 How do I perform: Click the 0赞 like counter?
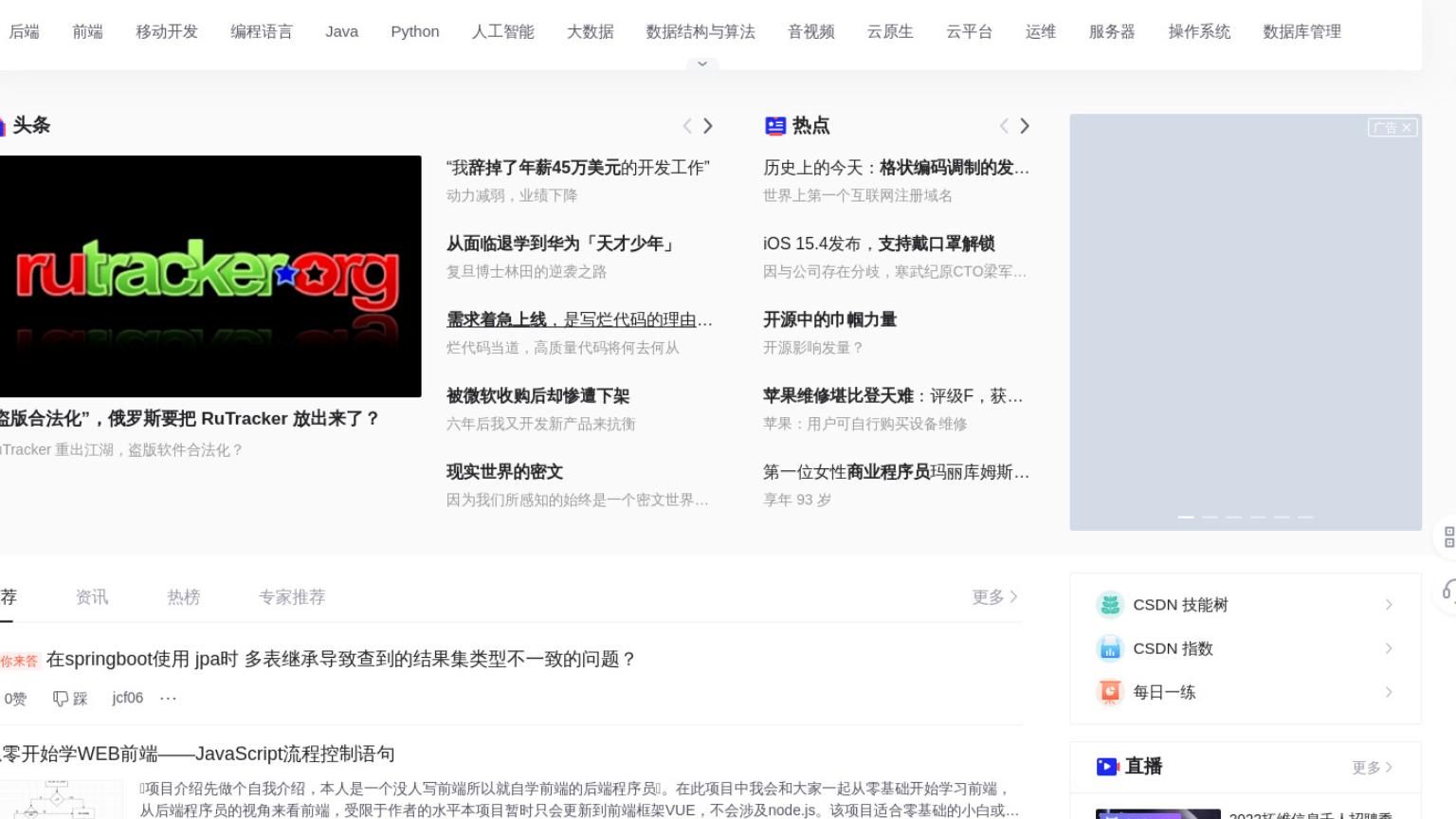pos(15,699)
